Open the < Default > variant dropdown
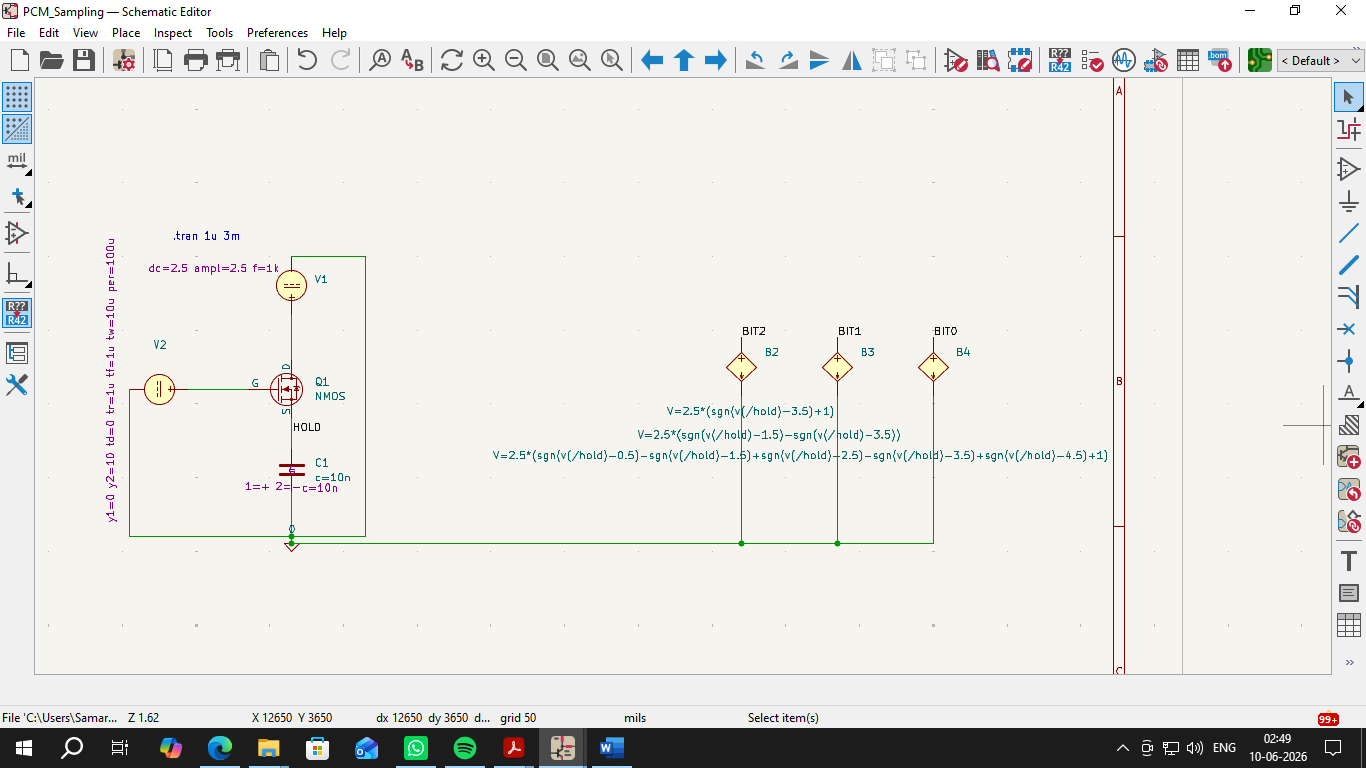Image resolution: width=1366 pixels, height=768 pixels. point(1320,60)
